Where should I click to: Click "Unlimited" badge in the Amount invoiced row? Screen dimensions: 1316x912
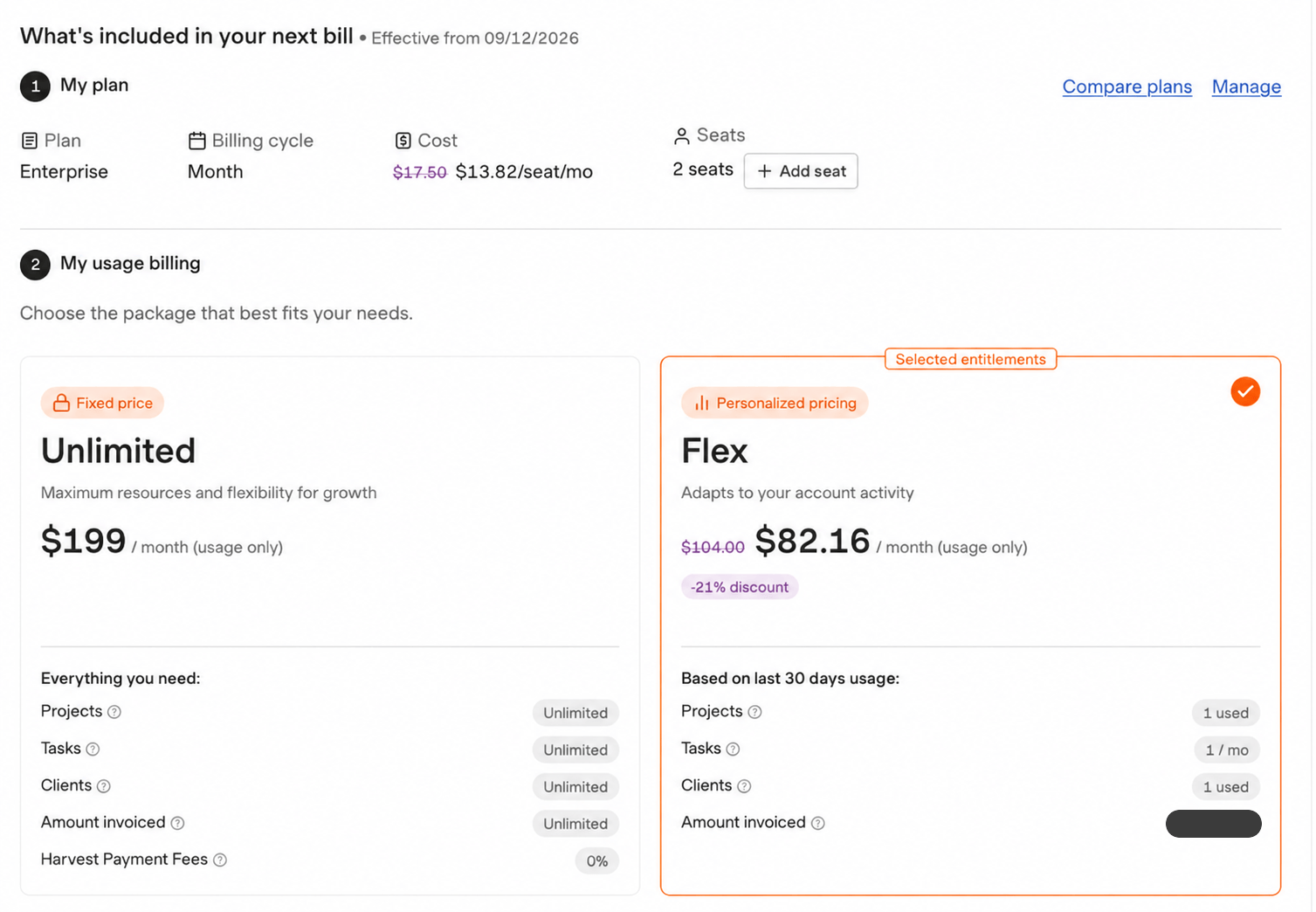click(x=575, y=824)
